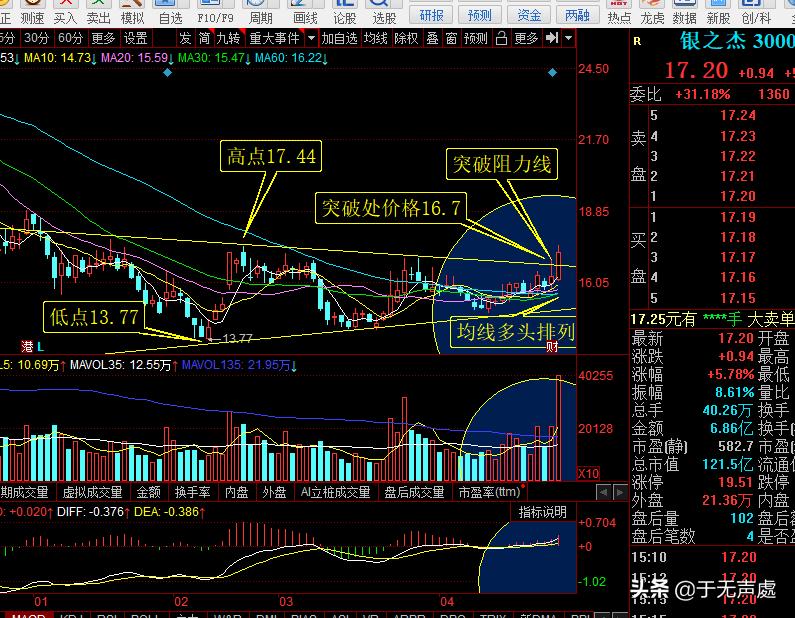Click the 买入 buy toolbar icon
The image size is (795, 618).
(65, 13)
